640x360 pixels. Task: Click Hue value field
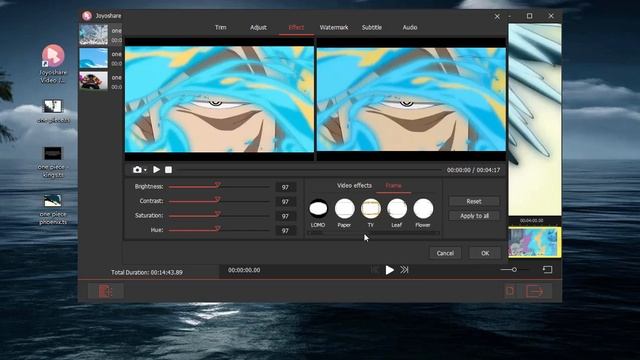[285, 231]
